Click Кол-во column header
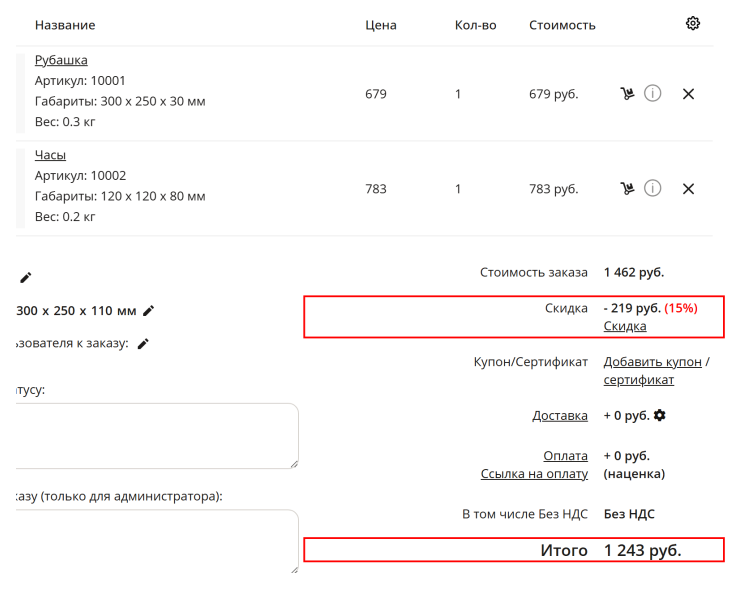The image size is (740, 589). pyautogui.click(x=475, y=25)
